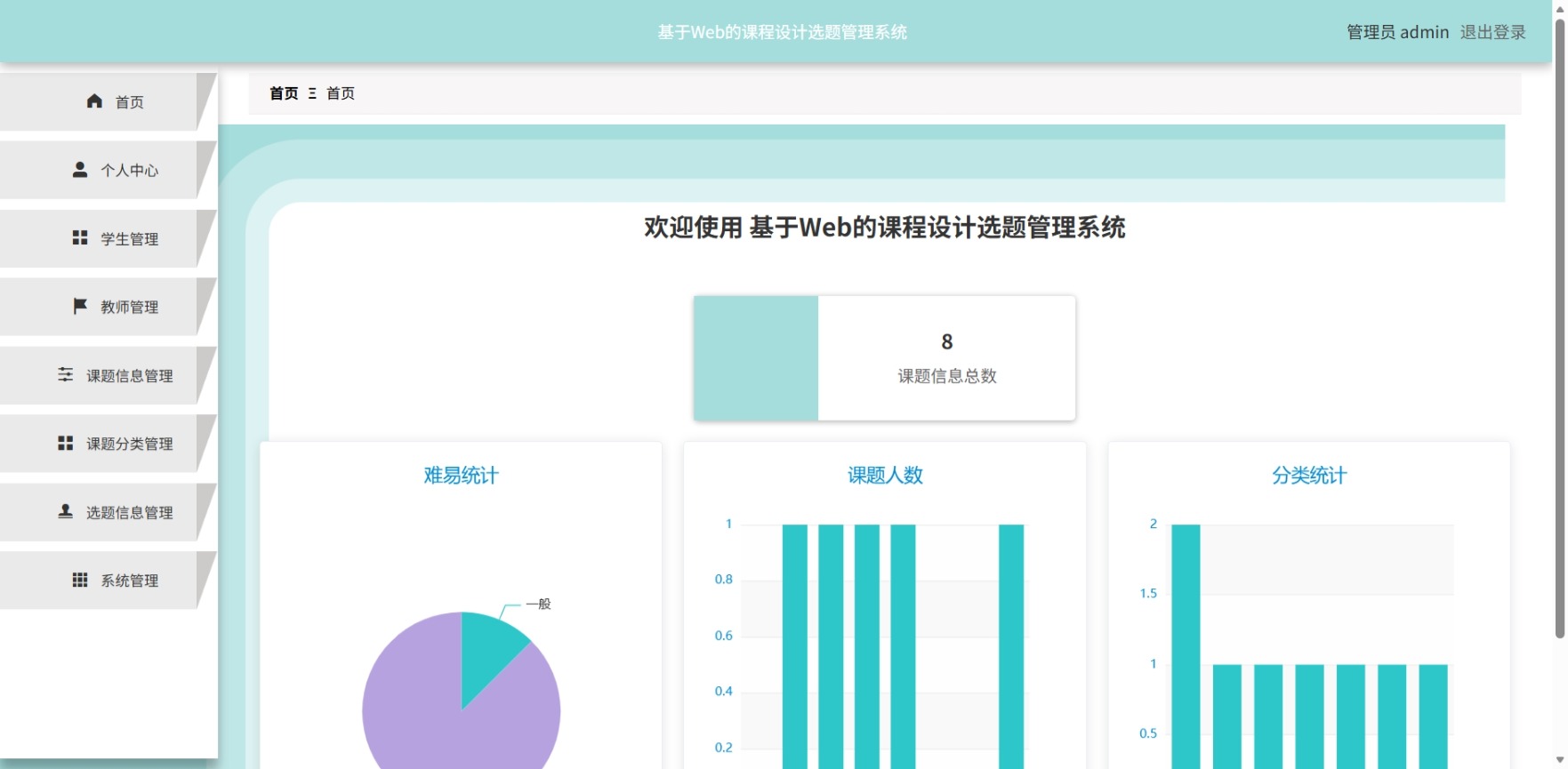Click the 课题信息总数 label

947,376
